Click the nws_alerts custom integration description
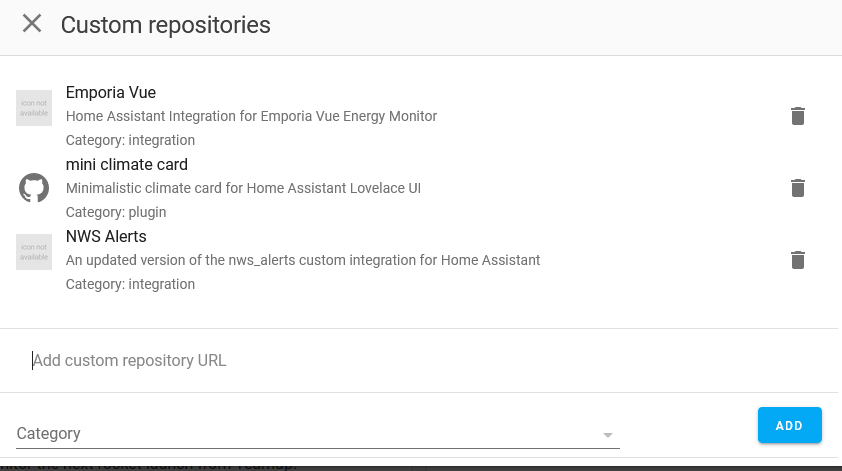The width and height of the screenshot is (842, 471). [303, 260]
